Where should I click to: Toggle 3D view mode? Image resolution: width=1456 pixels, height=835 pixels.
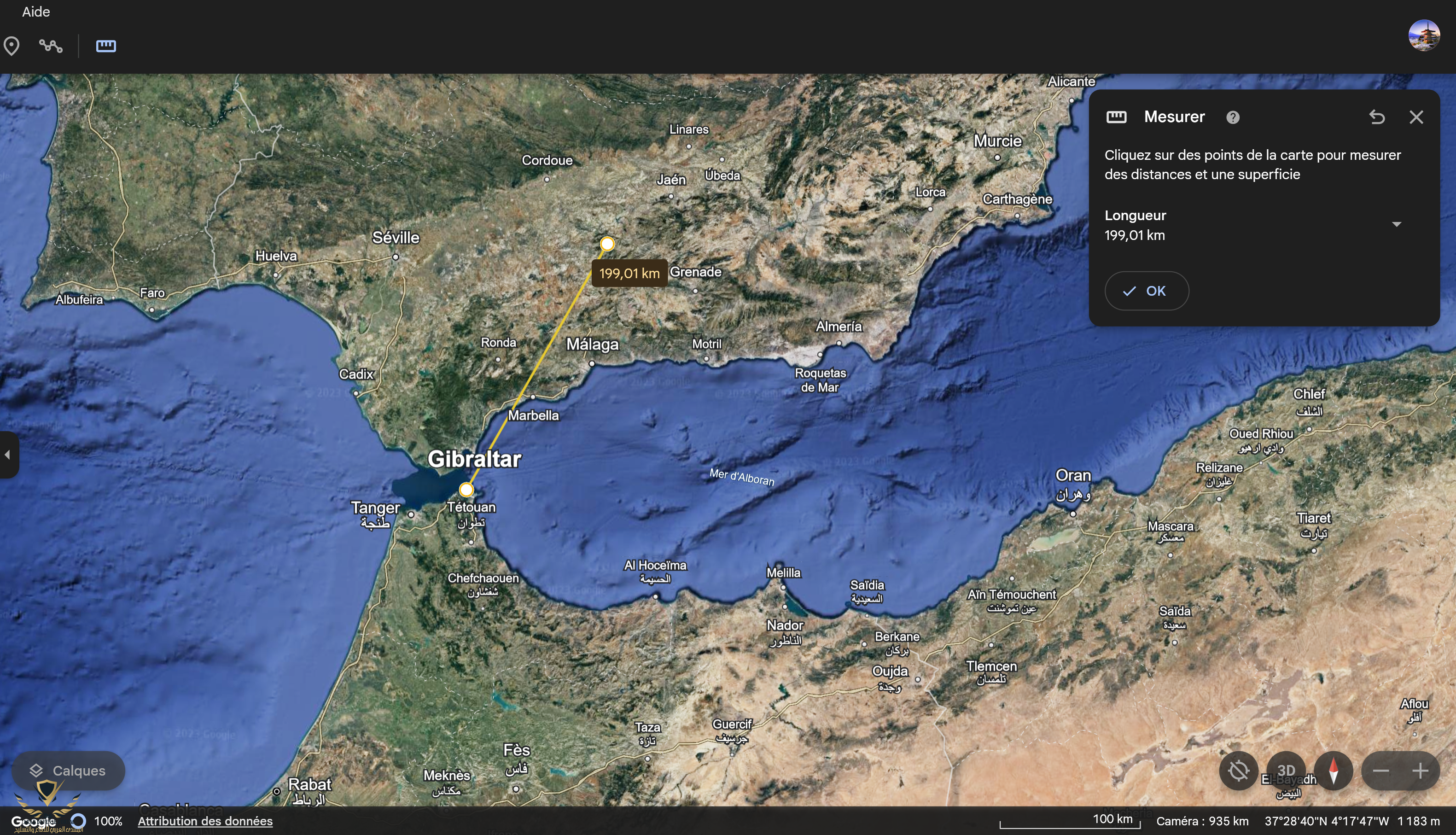pos(1286,771)
